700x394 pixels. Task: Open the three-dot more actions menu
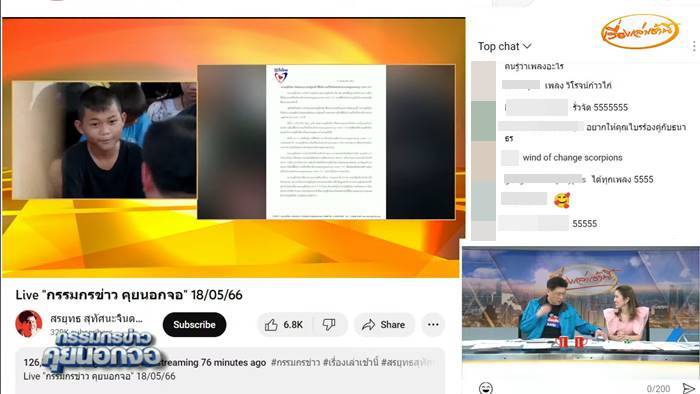point(433,324)
